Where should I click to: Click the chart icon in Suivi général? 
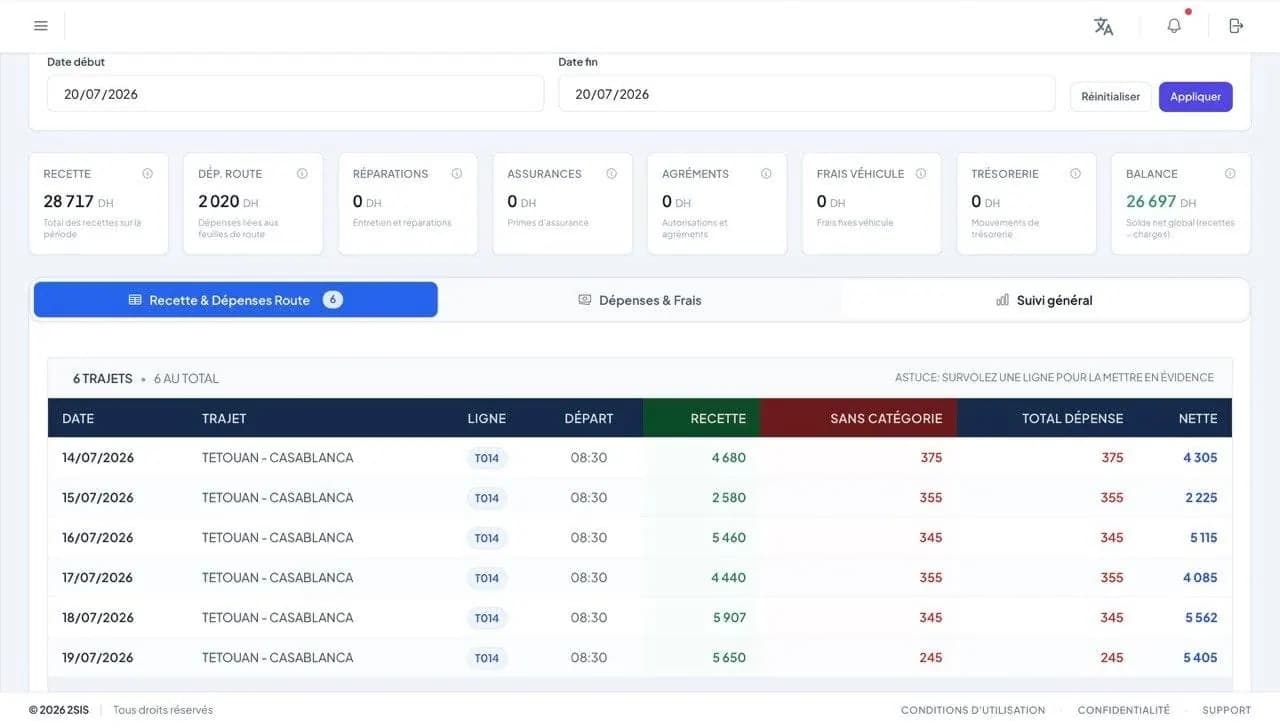click(x=1002, y=300)
